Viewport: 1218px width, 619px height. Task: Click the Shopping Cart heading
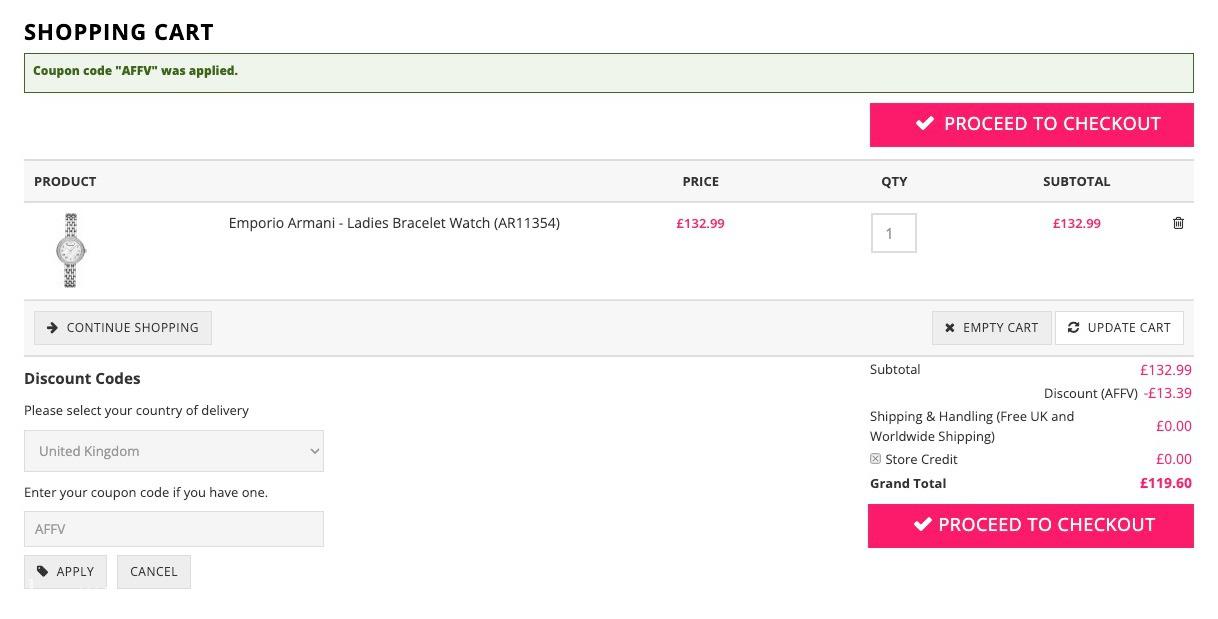click(119, 32)
